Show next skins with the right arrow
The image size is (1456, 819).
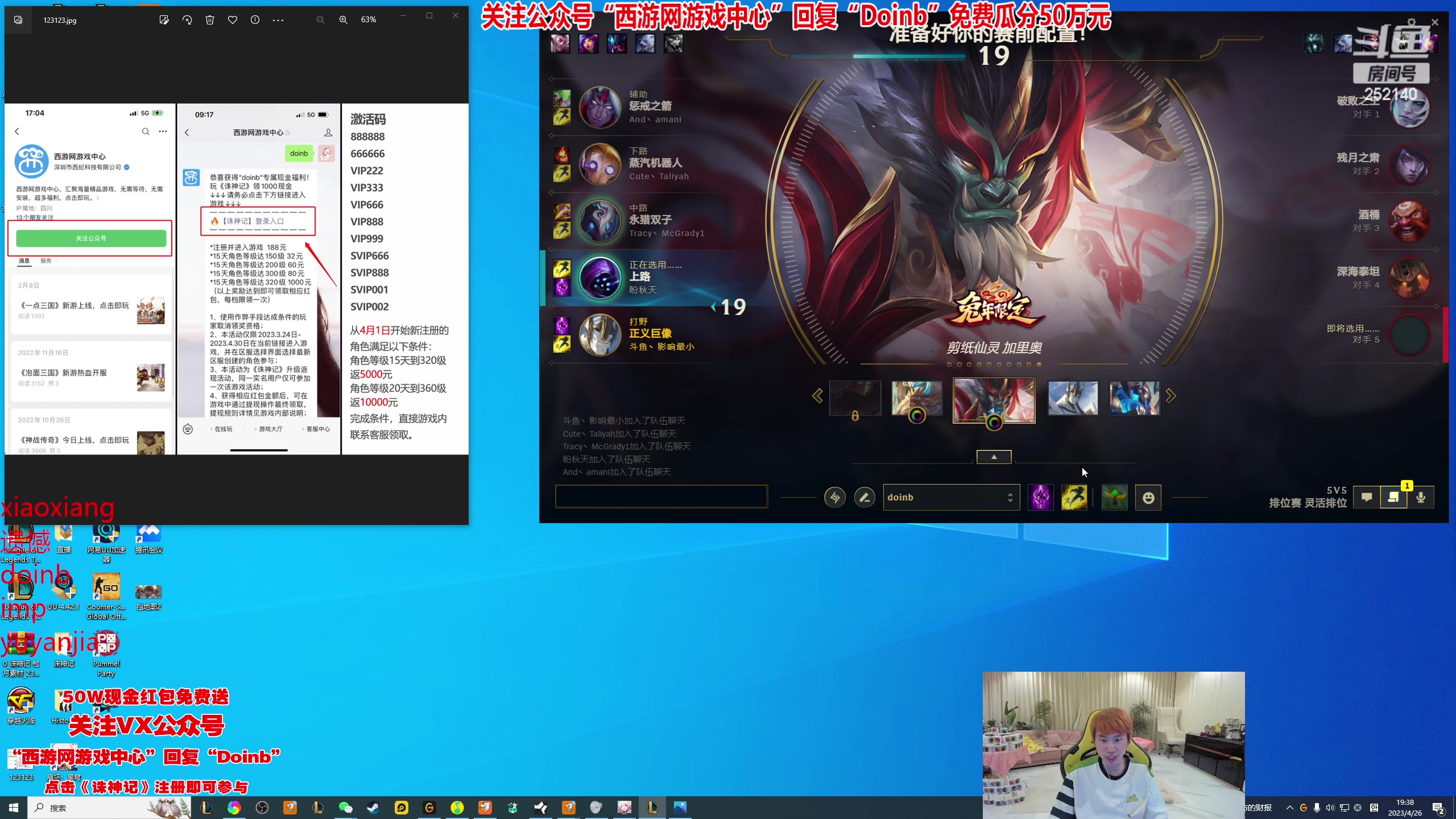tap(1170, 396)
